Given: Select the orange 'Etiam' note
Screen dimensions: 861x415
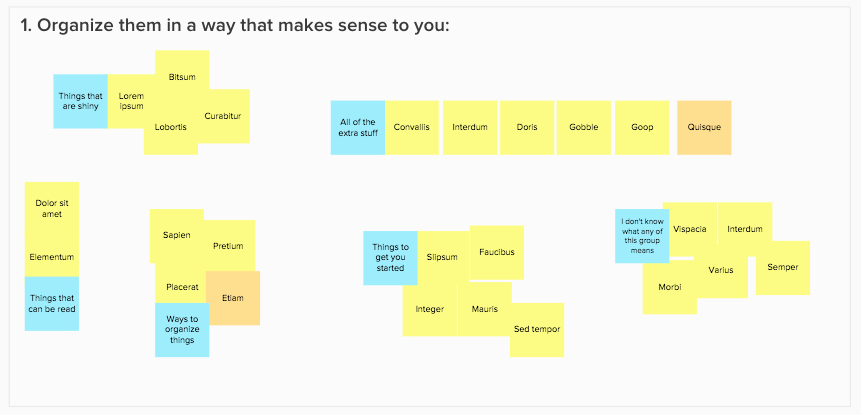Looking at the screenshot, I should [x=233, y=298].
